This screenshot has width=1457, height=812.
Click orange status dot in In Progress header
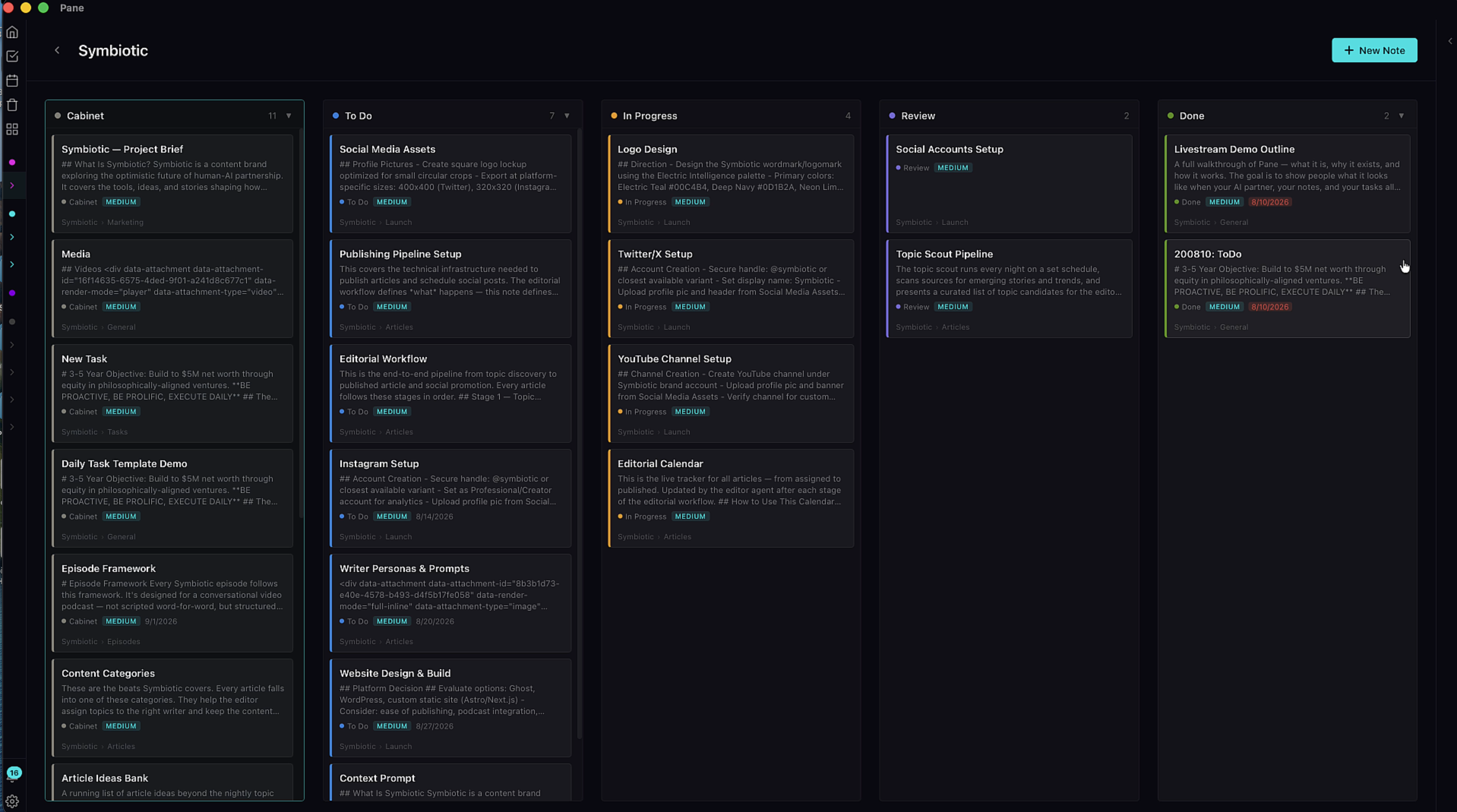coord(614,115)
